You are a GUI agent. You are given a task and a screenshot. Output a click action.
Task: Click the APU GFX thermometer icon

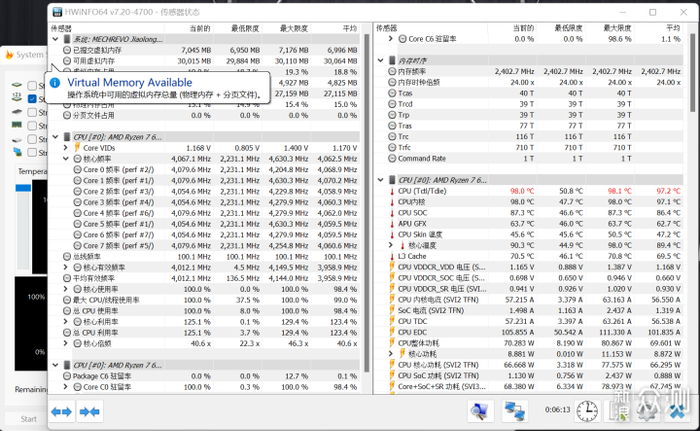pyautogui.click(x=392, y=224)
